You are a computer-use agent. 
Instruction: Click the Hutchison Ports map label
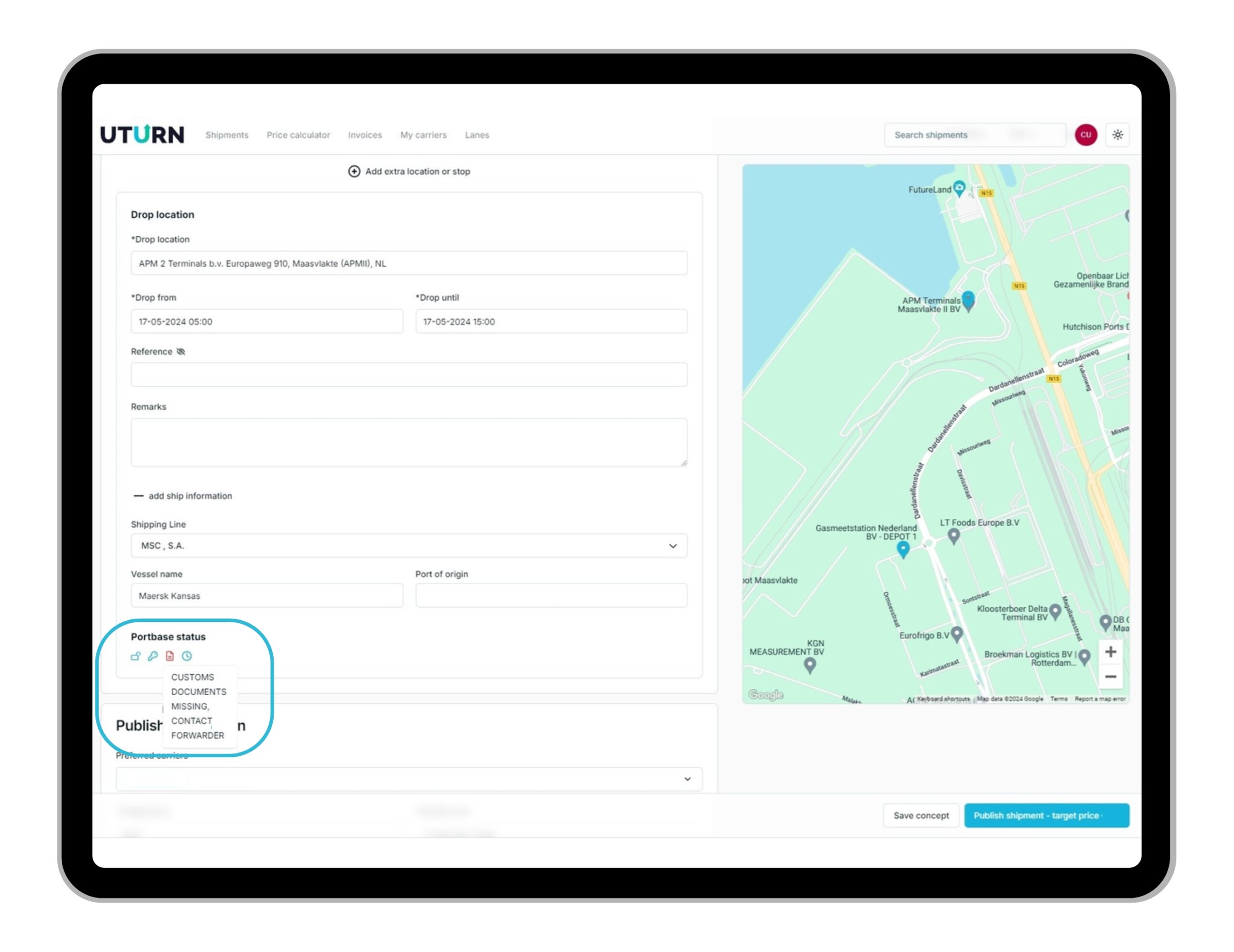[1095, 326]
